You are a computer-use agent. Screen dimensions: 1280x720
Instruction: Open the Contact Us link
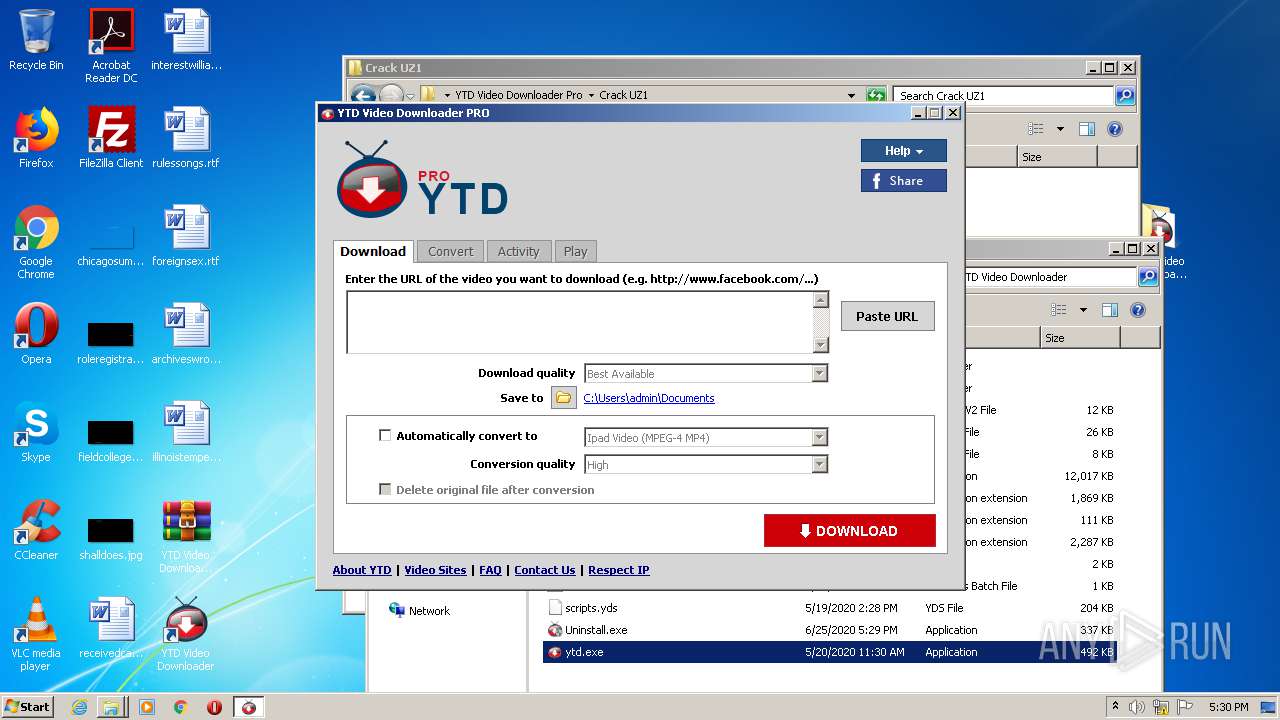pyautogui.click(x=545, y=570)
